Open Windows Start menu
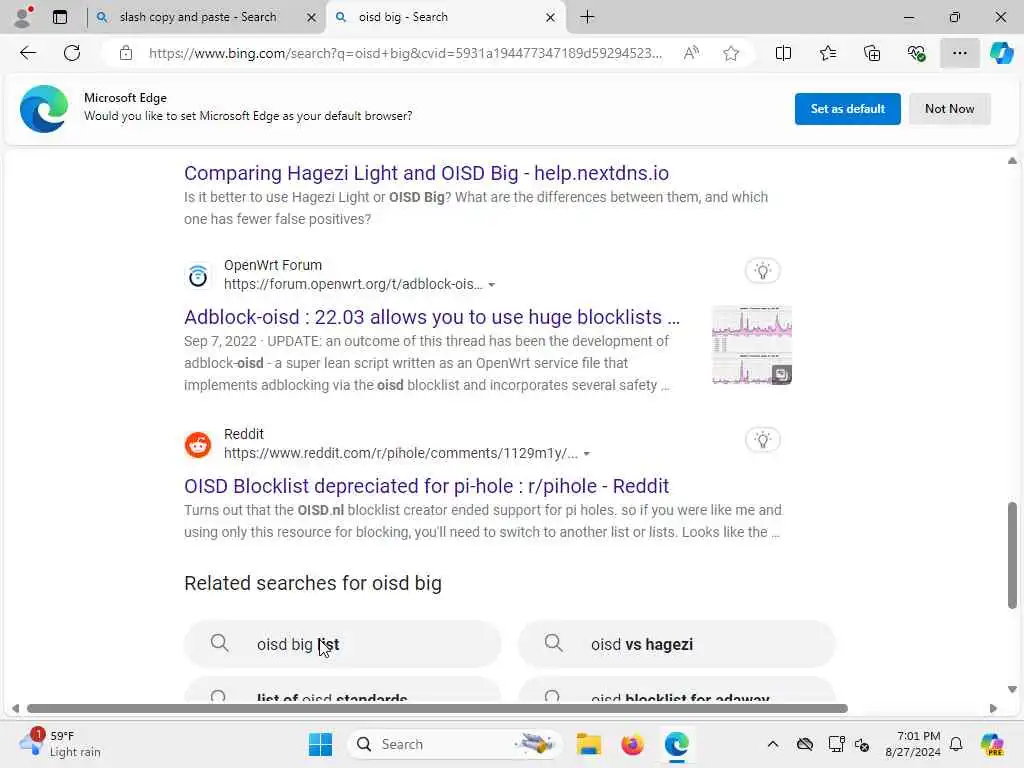 click(x=320, y=744)
